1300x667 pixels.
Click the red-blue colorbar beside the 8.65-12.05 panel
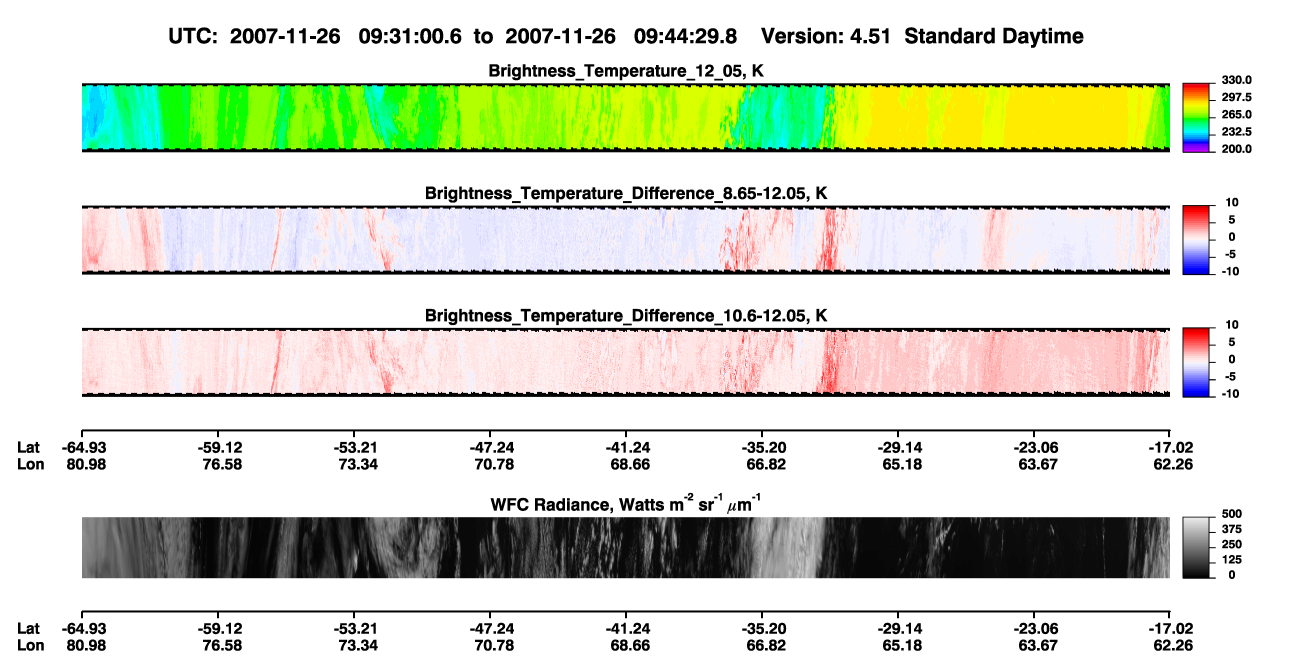coord(1196,240)
